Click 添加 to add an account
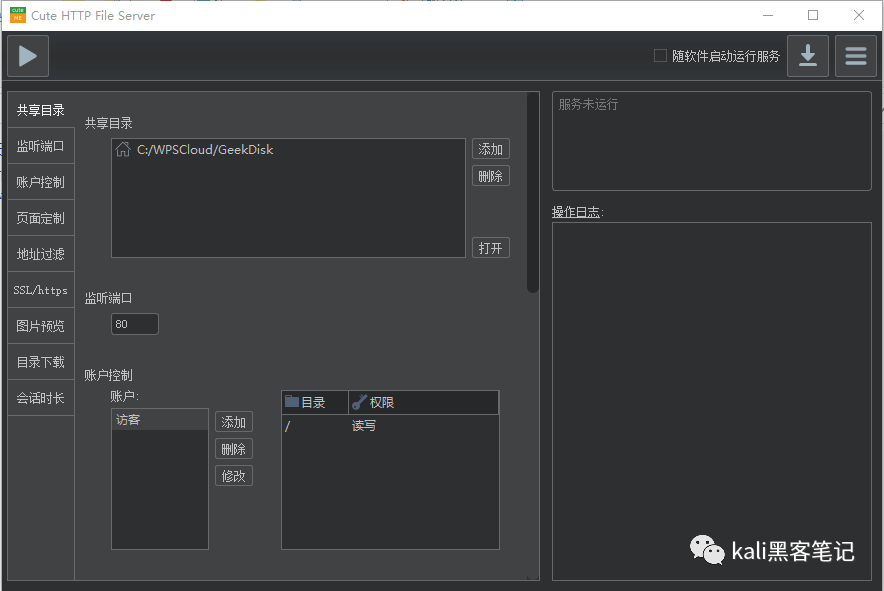The width and height of the screenshot is (884, 591). (233, 422)
